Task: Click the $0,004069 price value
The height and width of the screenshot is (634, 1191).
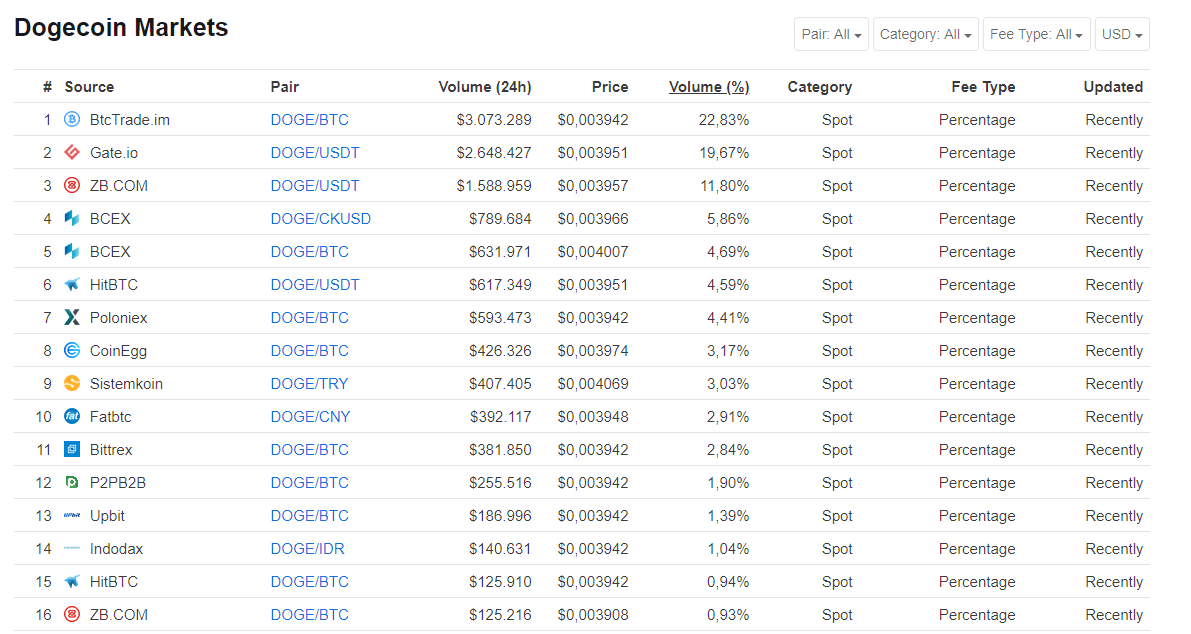Action: click(x=592, y=384)
